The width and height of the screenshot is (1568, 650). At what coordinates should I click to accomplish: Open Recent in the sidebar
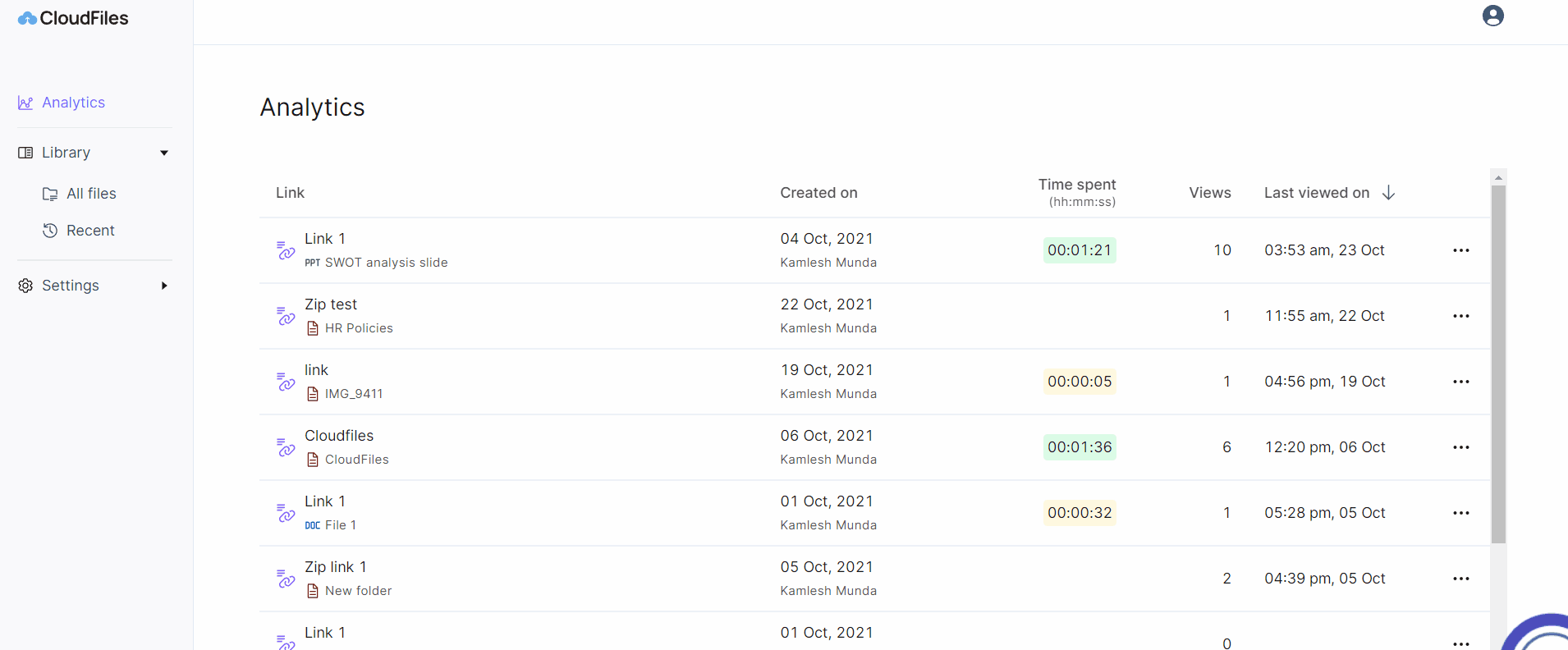click(90, 231)
